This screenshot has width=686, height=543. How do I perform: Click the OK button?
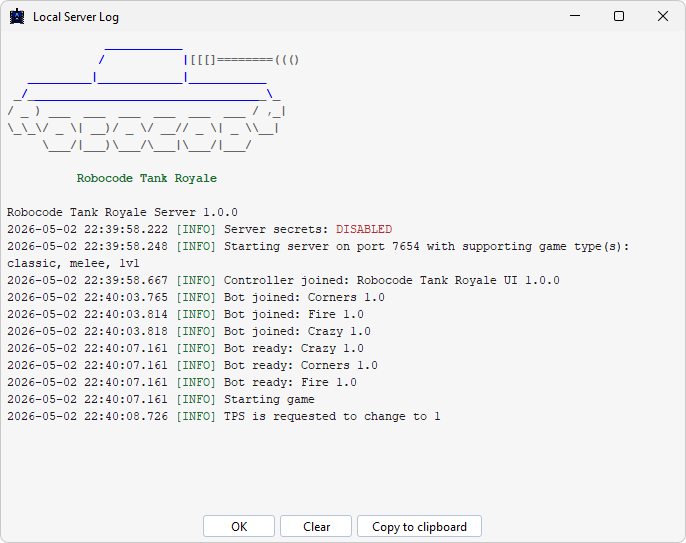pos(239,526)
